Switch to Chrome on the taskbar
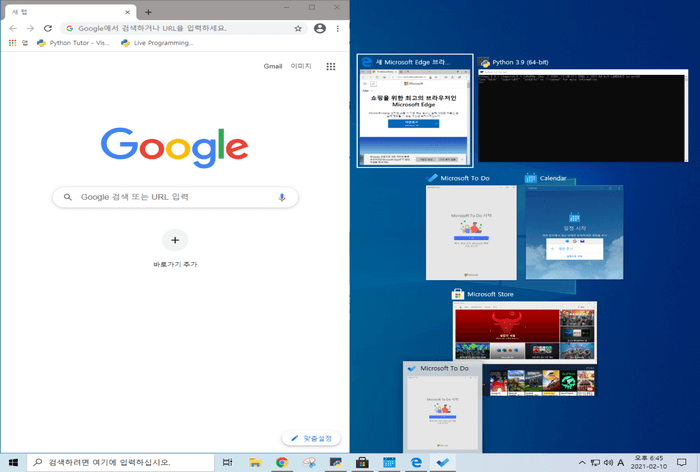 click(282, 463)
